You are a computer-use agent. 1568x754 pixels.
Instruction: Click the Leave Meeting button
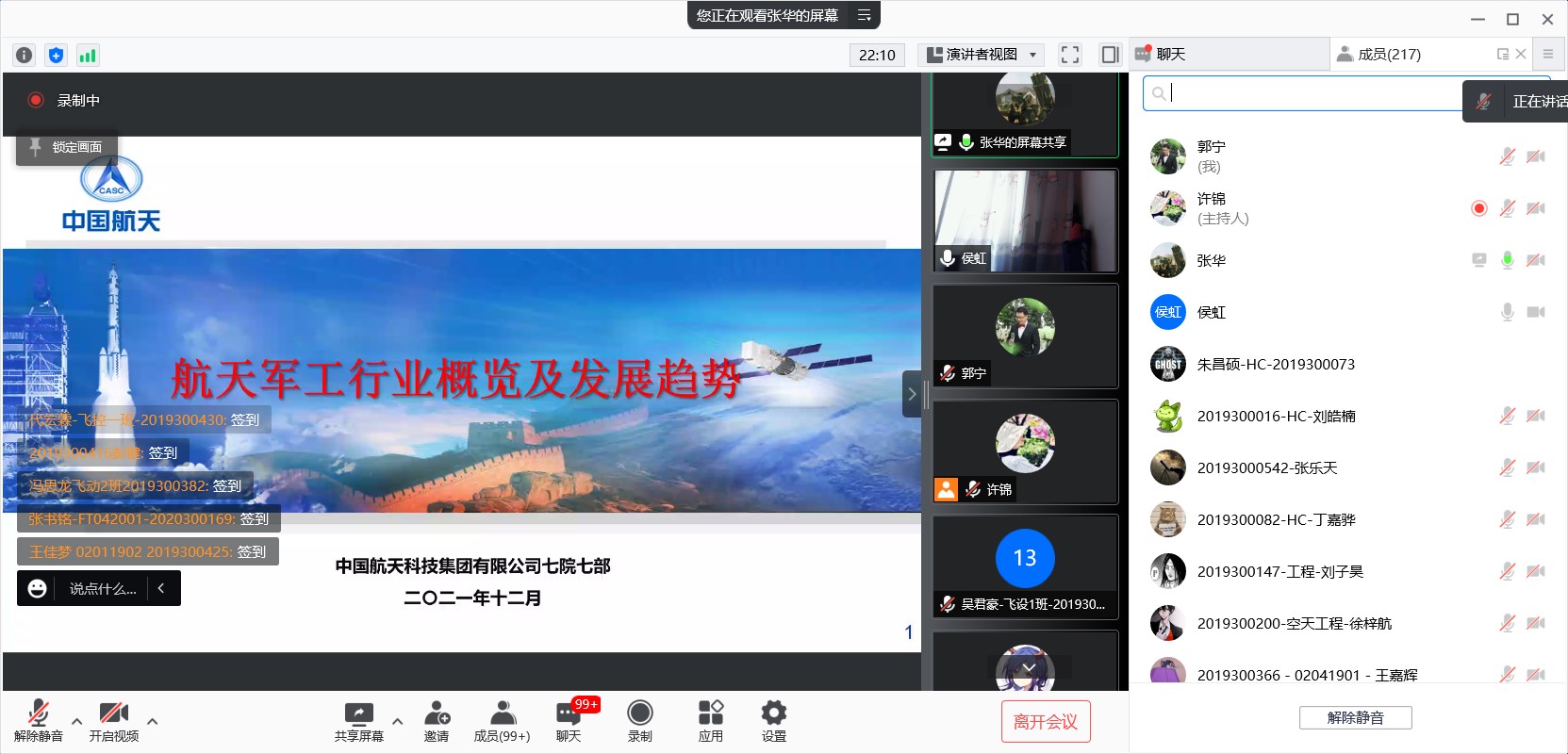tap(1045, 722)
